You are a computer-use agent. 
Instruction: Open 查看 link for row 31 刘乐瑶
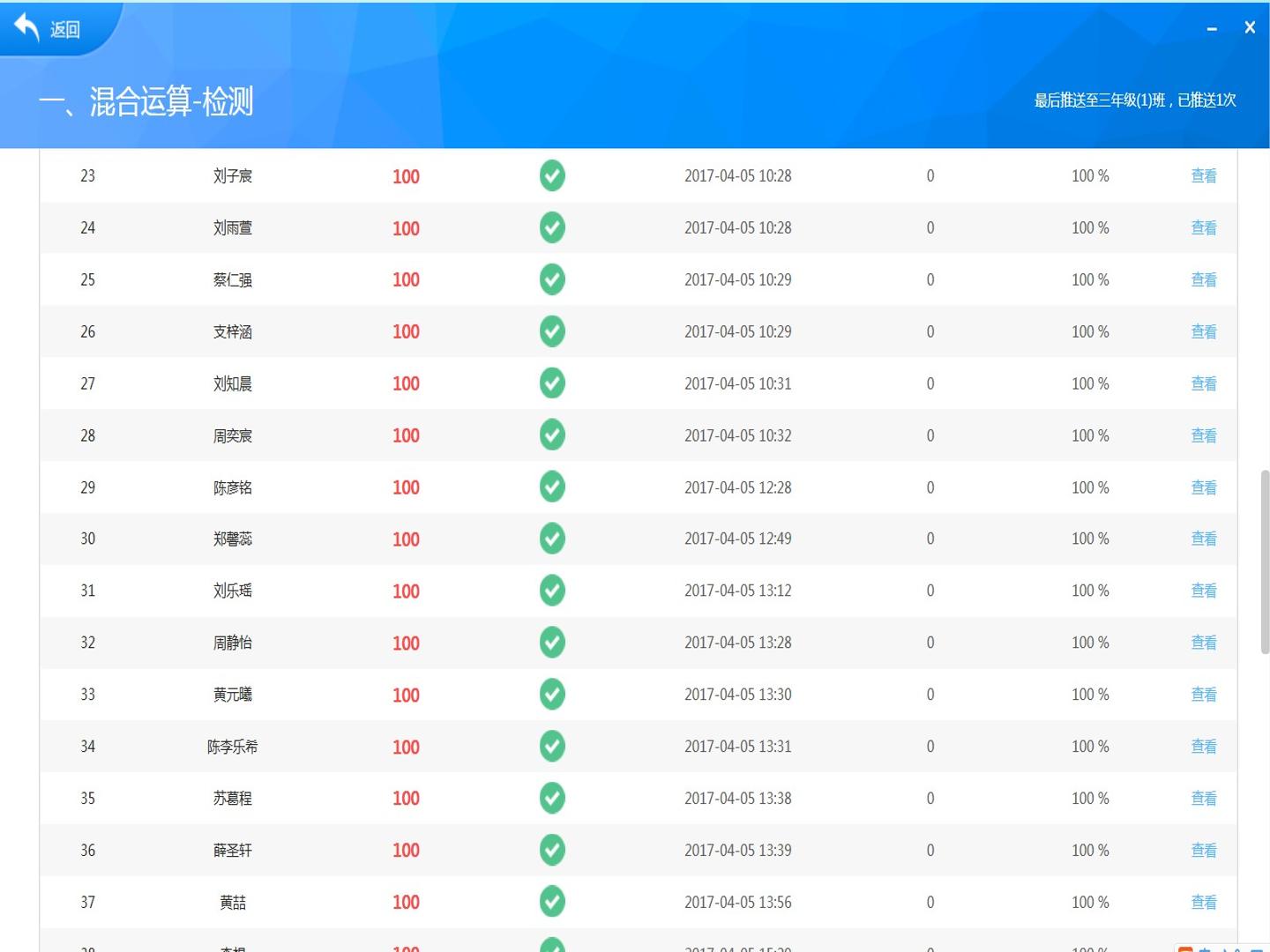point(1204,591)
